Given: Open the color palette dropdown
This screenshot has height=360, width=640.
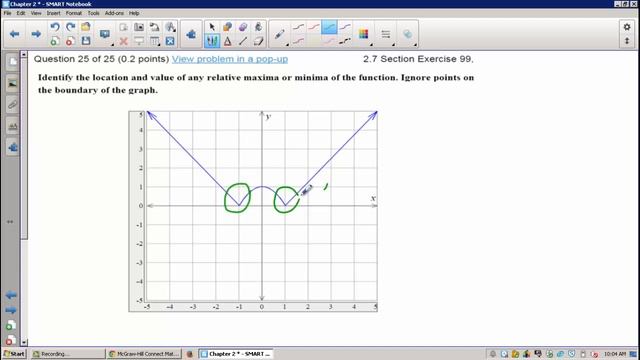Looking at the screenshot, I should (x=364, y=34).
